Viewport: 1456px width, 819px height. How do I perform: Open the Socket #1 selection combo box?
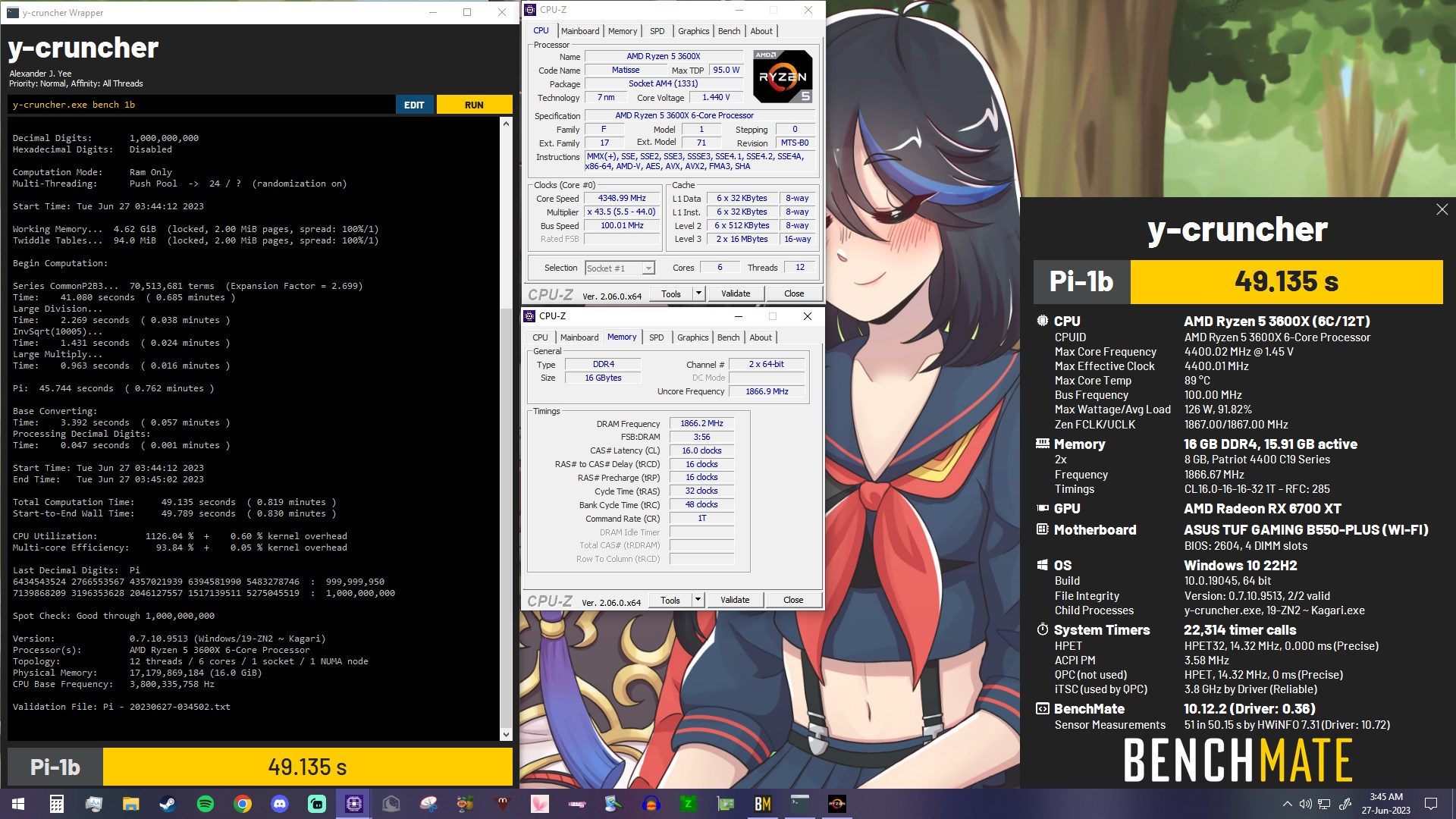(620, 268)
